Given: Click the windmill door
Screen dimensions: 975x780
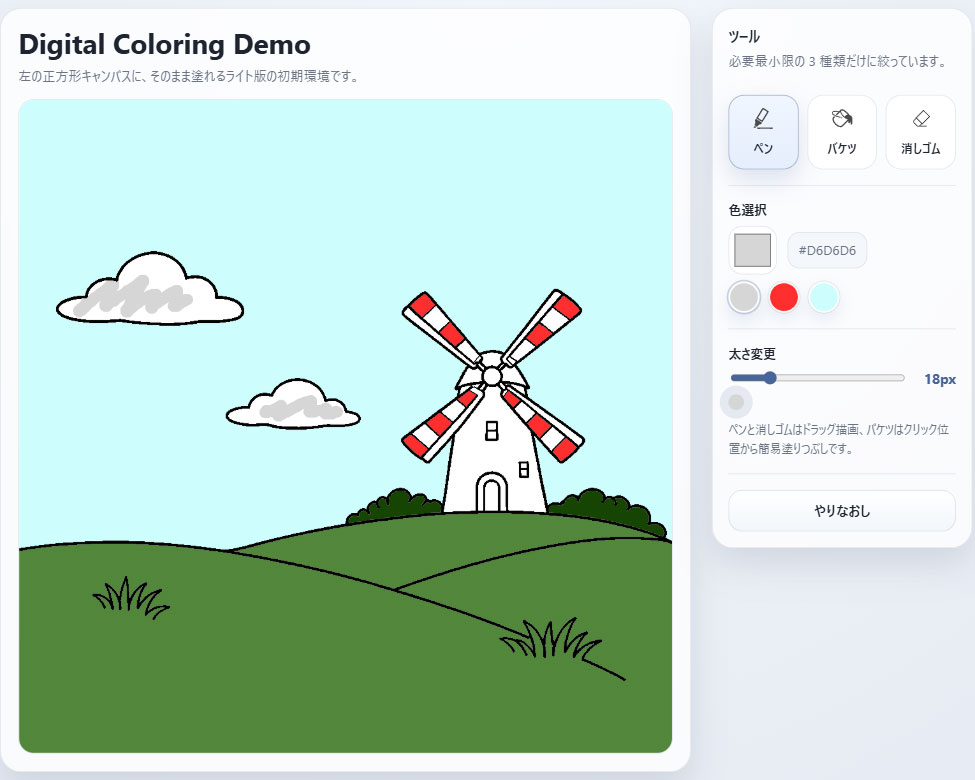Looking at the screenshot, I should (x=491, y=494).
